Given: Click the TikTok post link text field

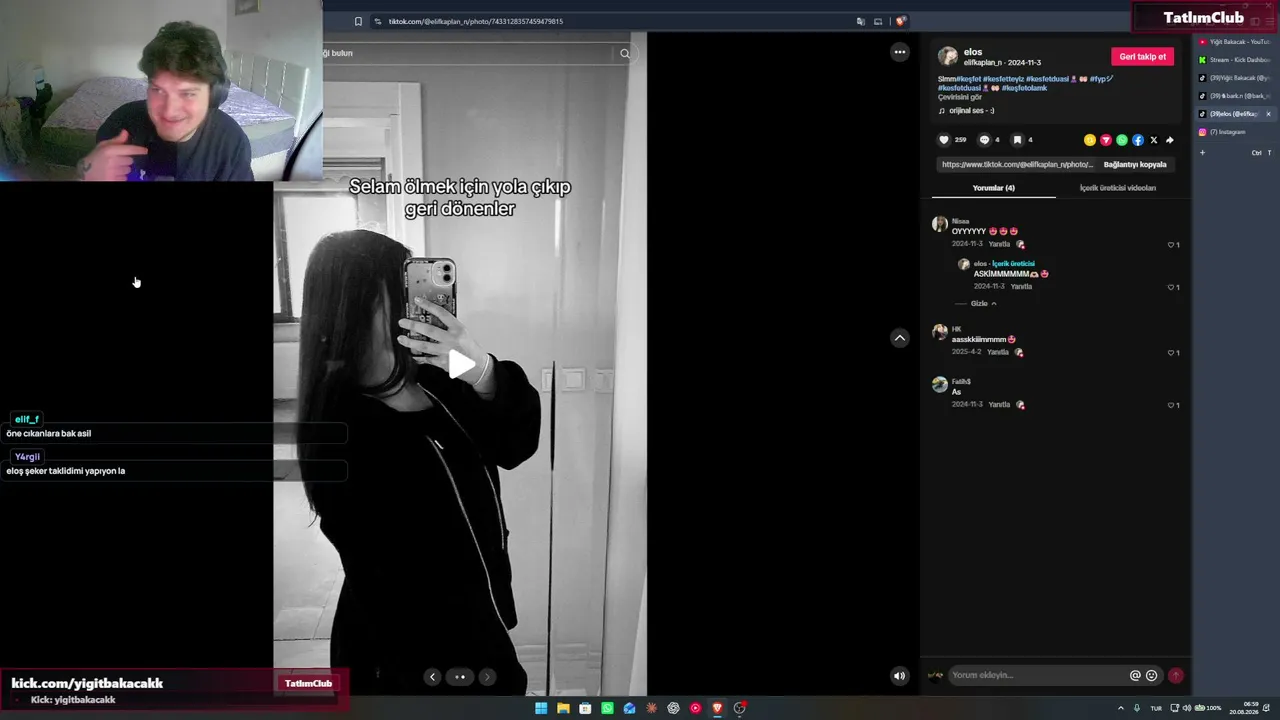Looking at the screenshot, I should [1017, 164].
